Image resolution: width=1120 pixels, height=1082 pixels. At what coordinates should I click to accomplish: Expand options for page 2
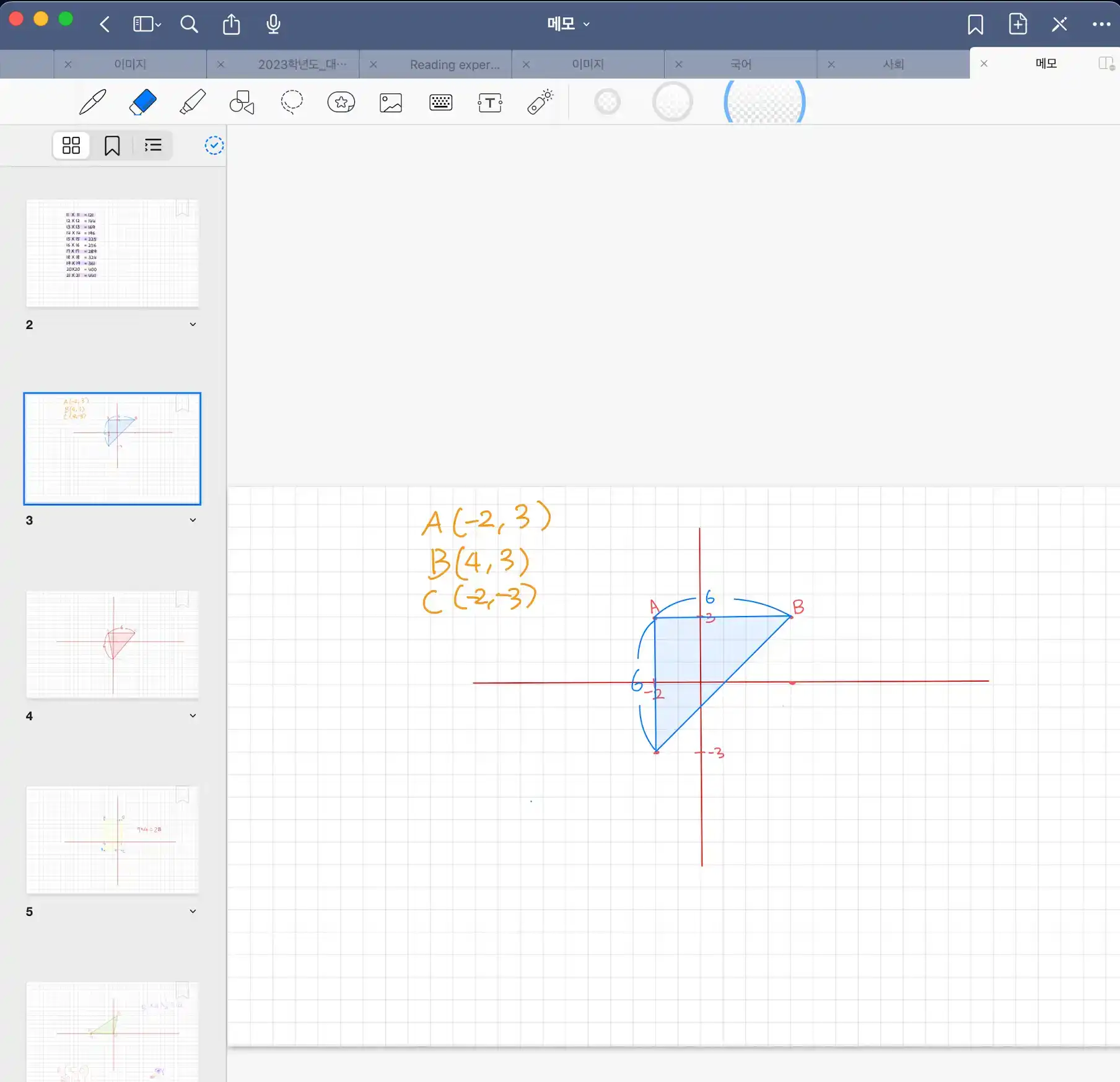[x=193, y=324]
